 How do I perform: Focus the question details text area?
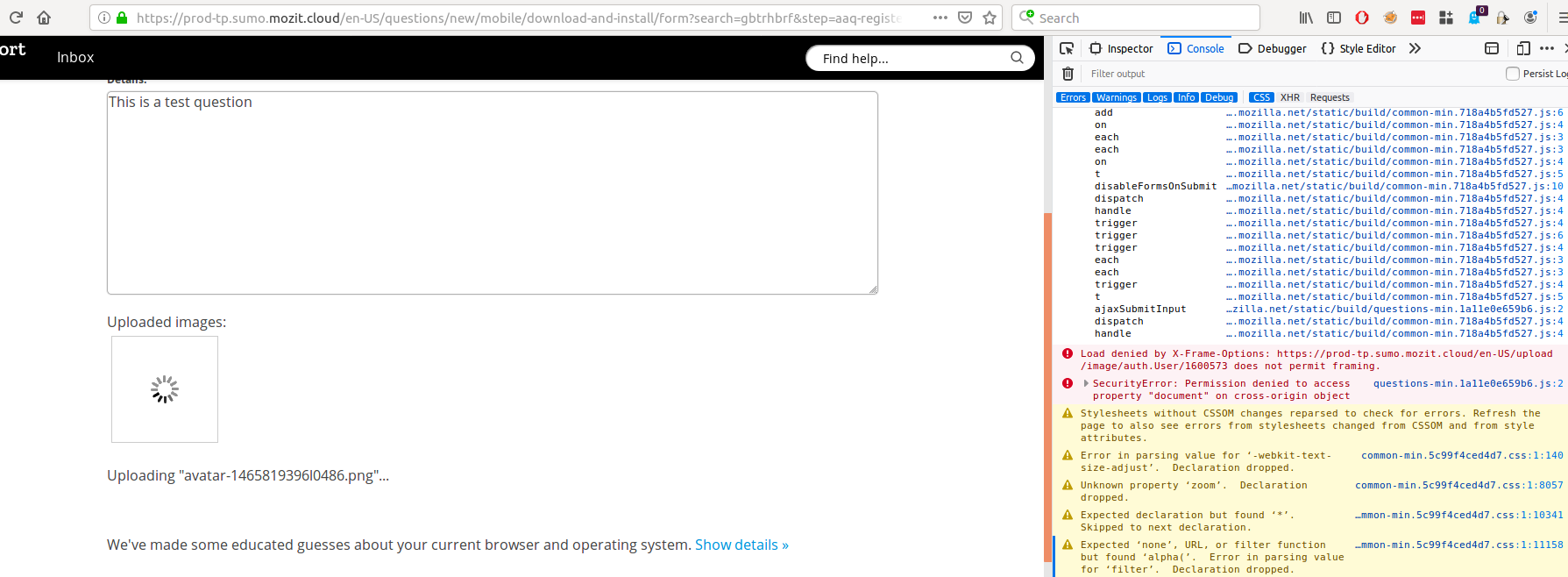[492, 193]
